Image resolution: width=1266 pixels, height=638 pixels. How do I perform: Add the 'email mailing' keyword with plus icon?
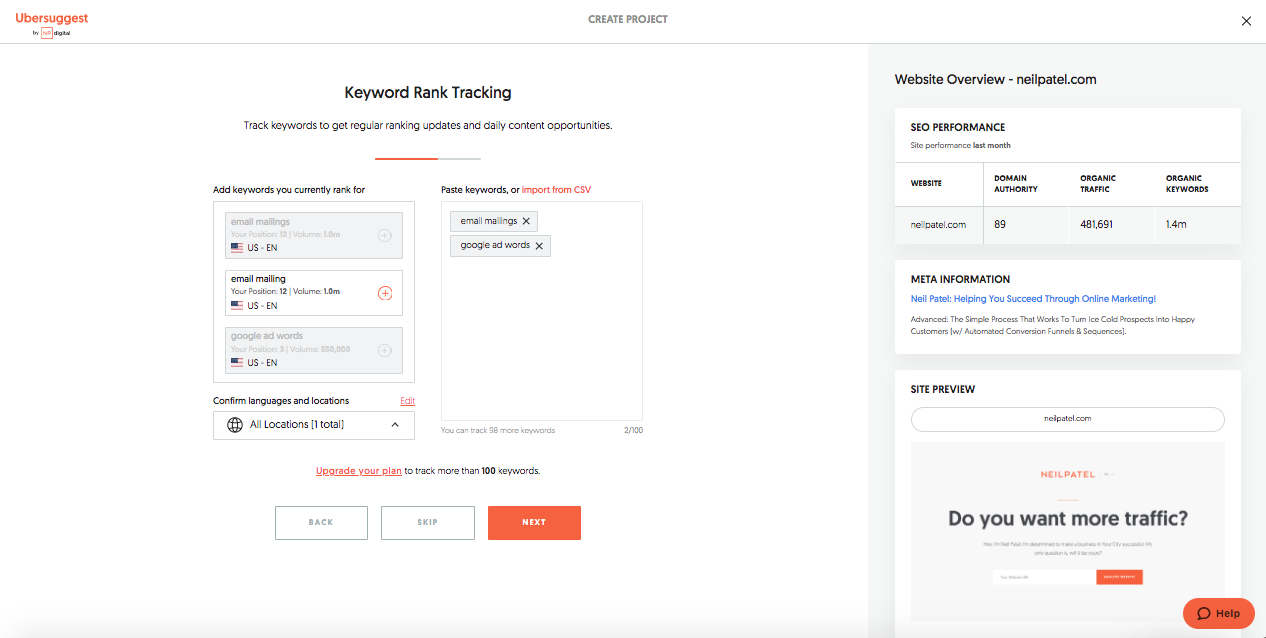click(385, 293)
